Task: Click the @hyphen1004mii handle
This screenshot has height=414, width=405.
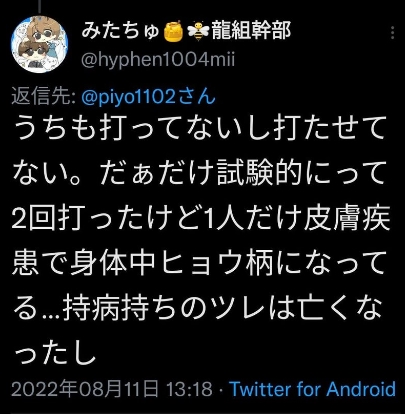Action: [158, 60]
